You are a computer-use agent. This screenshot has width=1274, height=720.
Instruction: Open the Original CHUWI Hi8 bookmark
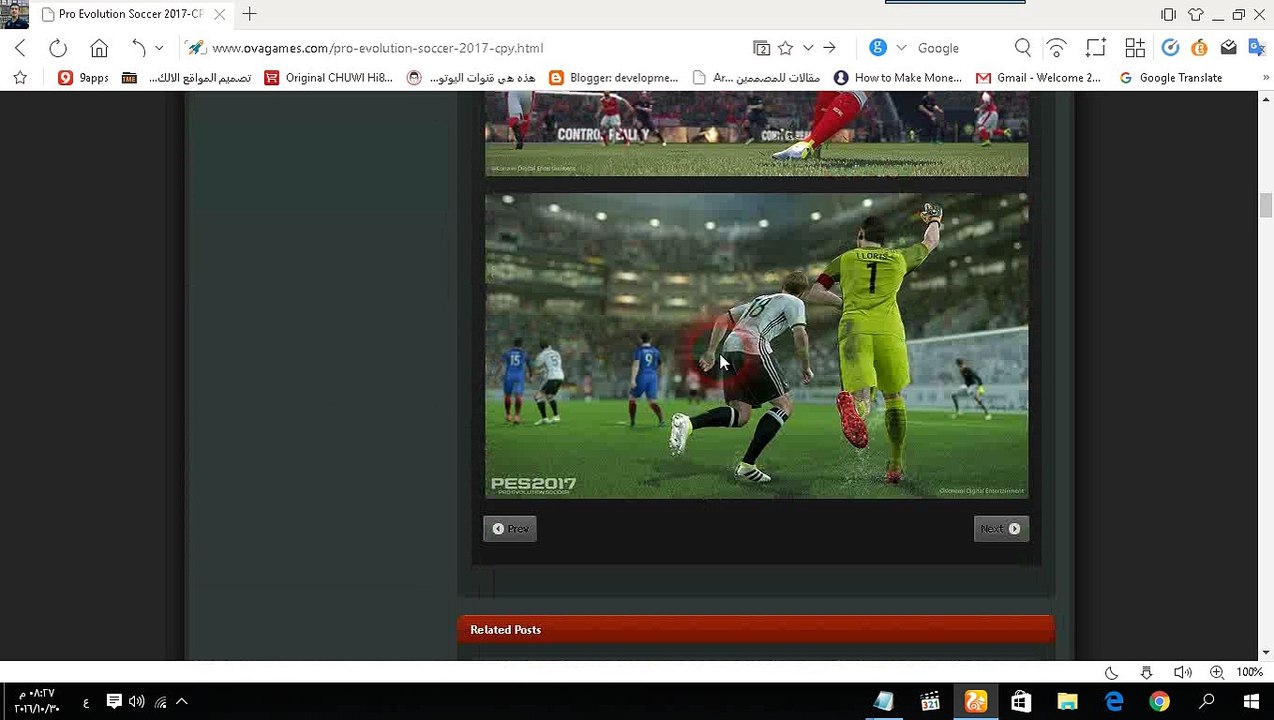(328, 77)
